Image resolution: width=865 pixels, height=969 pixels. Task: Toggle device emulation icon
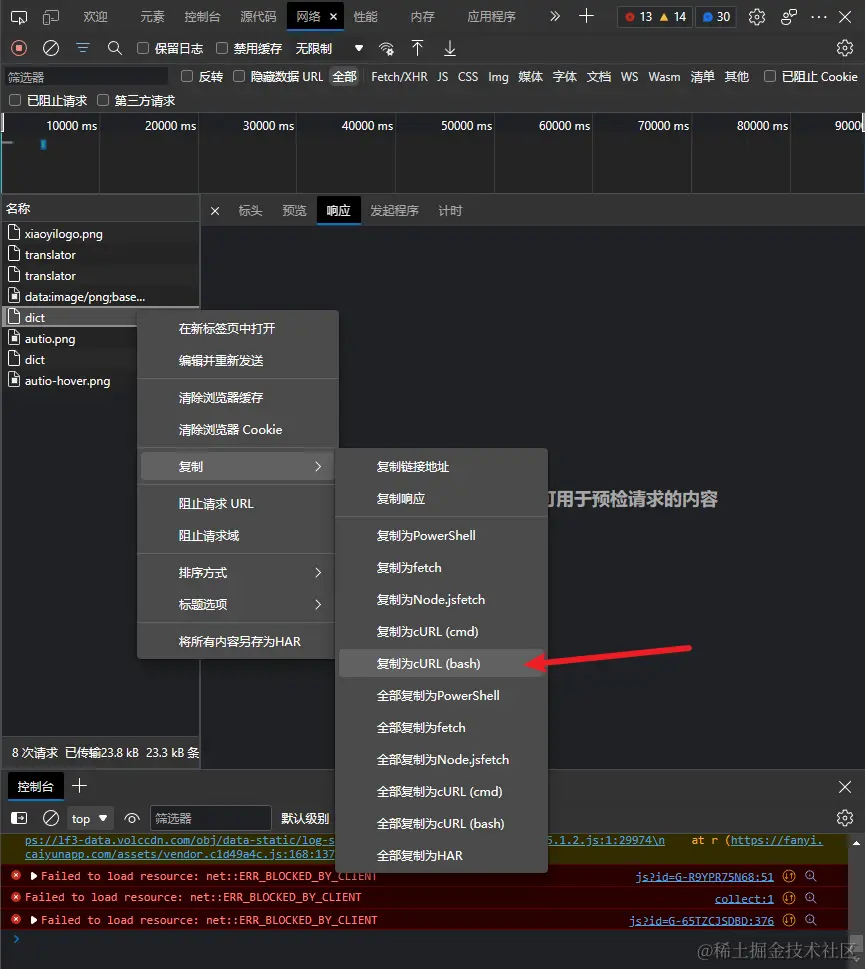[x=51, y=17]
